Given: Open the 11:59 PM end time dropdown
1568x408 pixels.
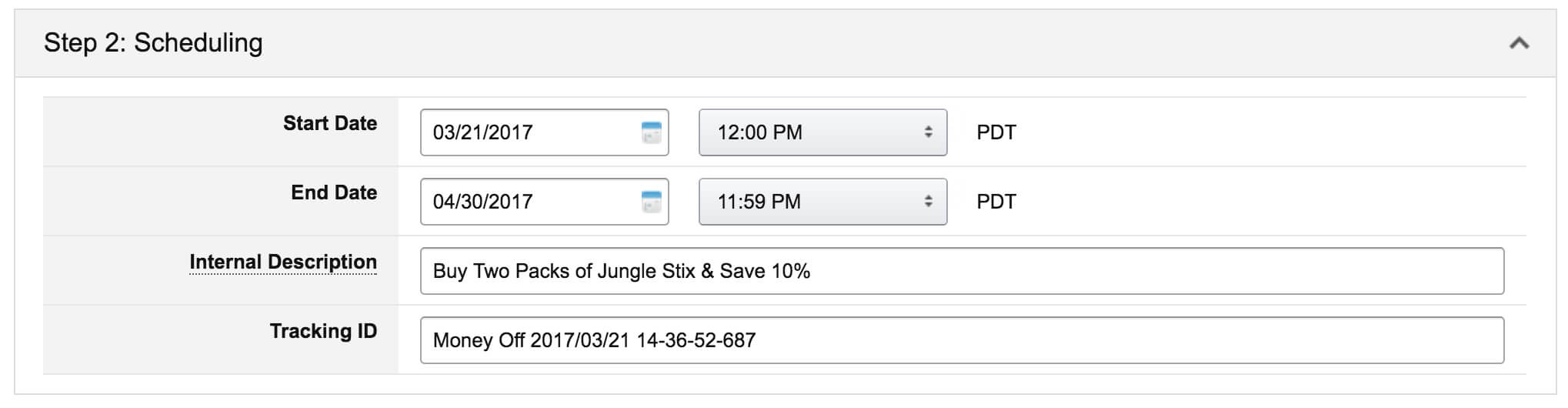Looking at the screenshot, I should tap(822, 202).
